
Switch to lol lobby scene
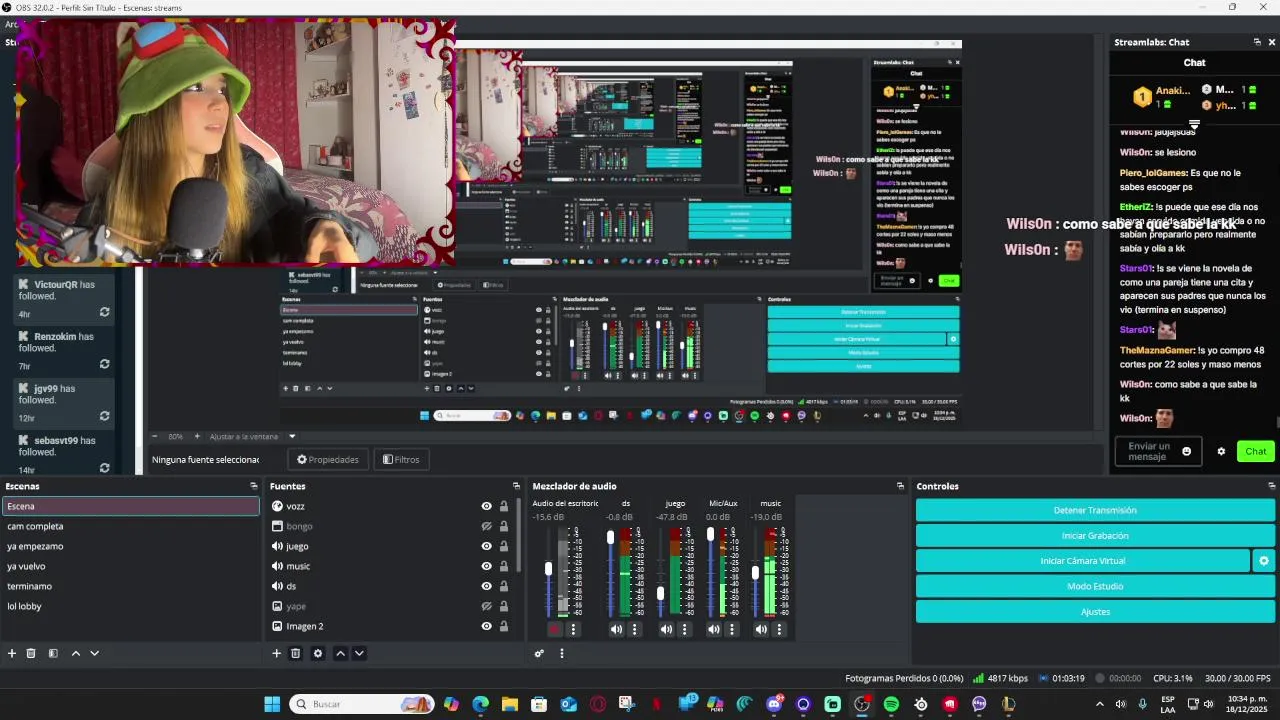tap(130, 606)
